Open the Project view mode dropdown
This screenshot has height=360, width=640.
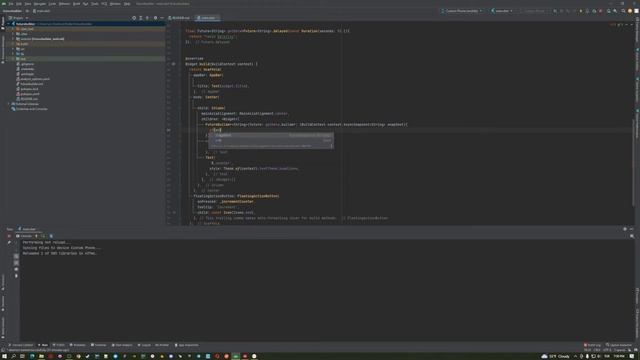(x=19, y=18)
